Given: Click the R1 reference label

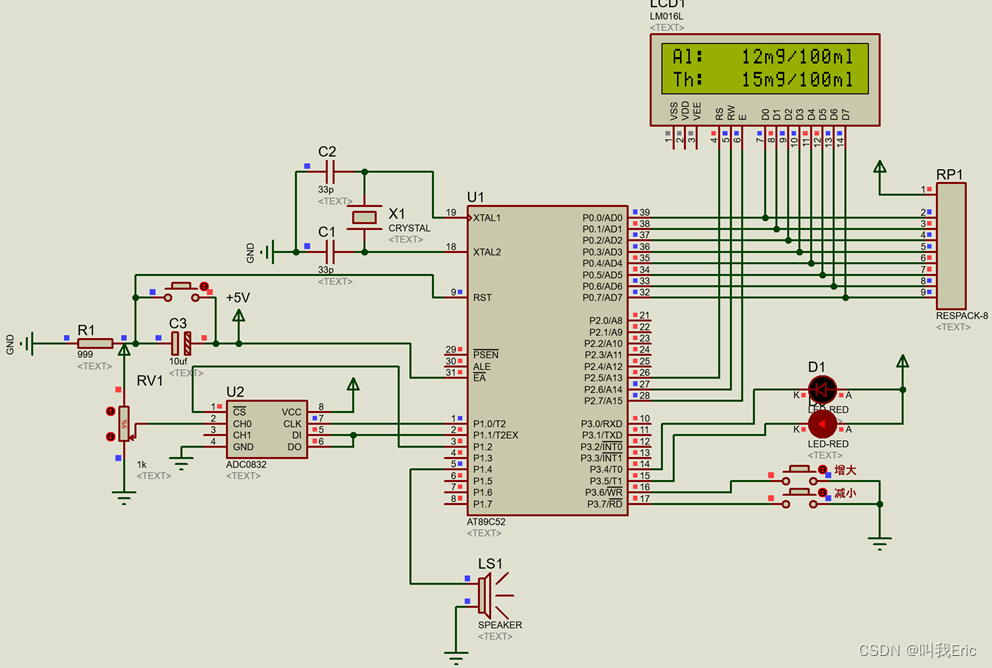Looking at the screenshot, I should click(86, 330).
